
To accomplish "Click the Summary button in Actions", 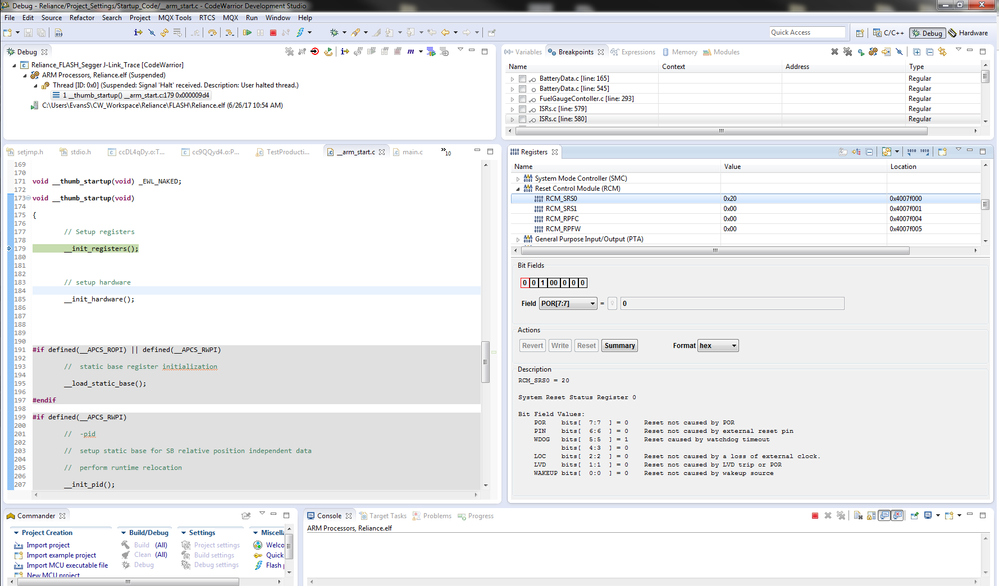I will coord(620,345).
